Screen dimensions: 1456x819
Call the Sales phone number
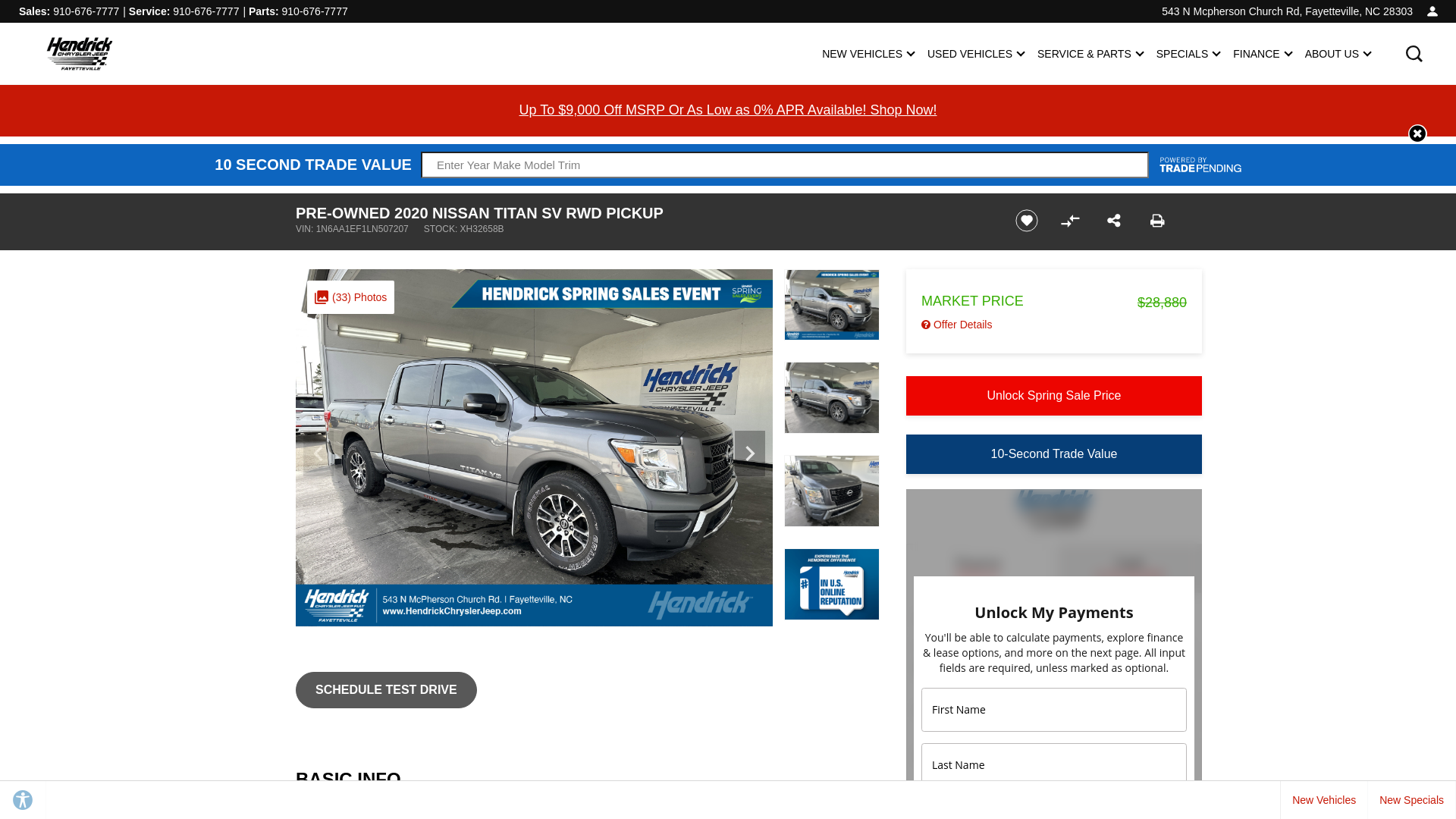pyautogui.click(x=86, y=11)
